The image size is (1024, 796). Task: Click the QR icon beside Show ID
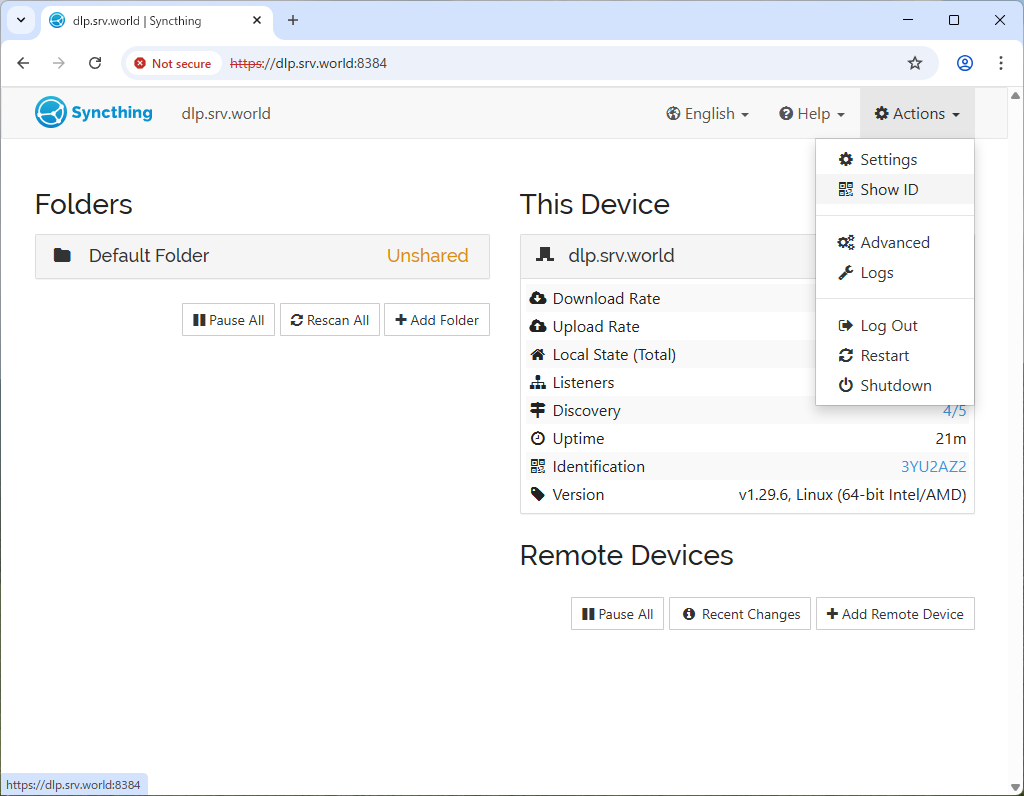[846, 189]
